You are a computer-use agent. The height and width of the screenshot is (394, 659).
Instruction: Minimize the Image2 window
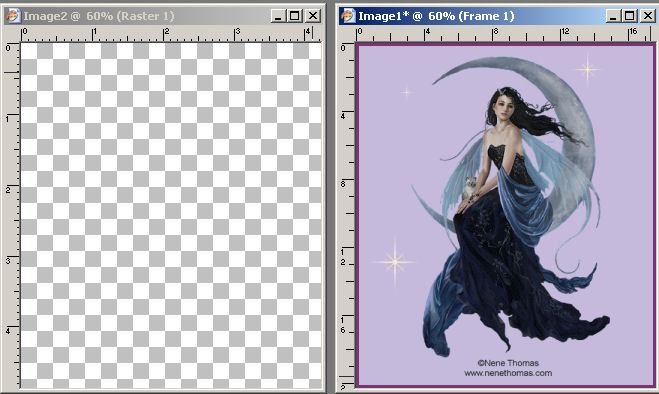pos(278,16)
